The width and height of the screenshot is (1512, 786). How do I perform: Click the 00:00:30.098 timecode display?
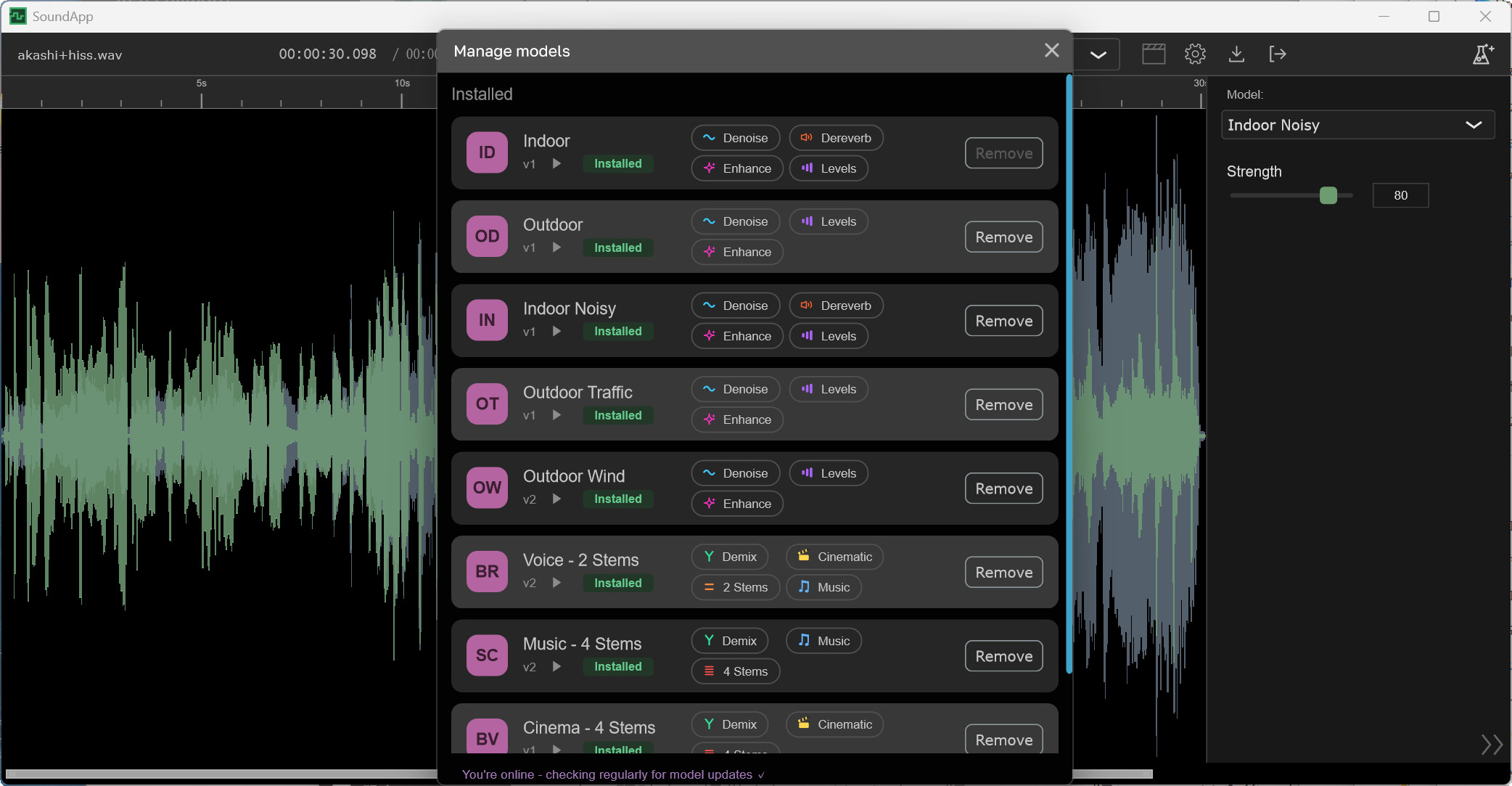pyautogui.click(x=327, y=54)
